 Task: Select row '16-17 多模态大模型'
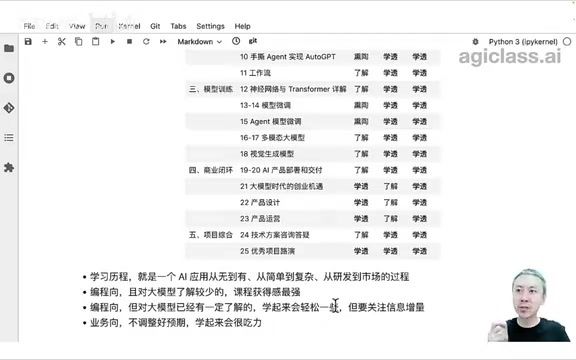point(312,137)
